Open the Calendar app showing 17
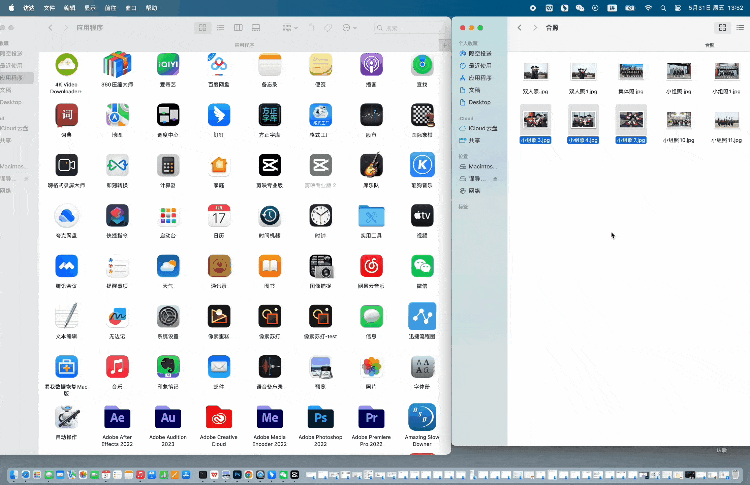Screen dimensions: 750x485 point(218,216)
